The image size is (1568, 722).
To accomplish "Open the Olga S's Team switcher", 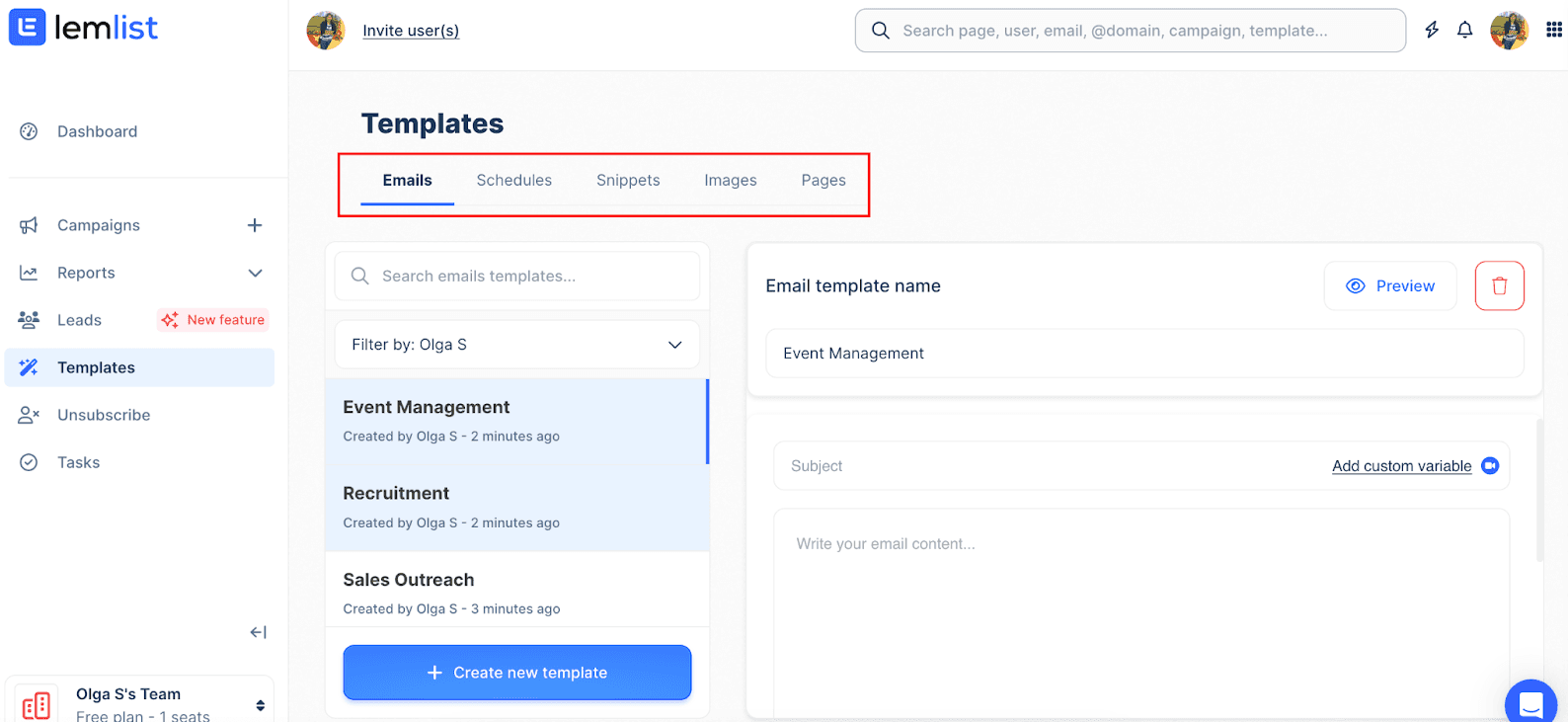I will point(139,699).
